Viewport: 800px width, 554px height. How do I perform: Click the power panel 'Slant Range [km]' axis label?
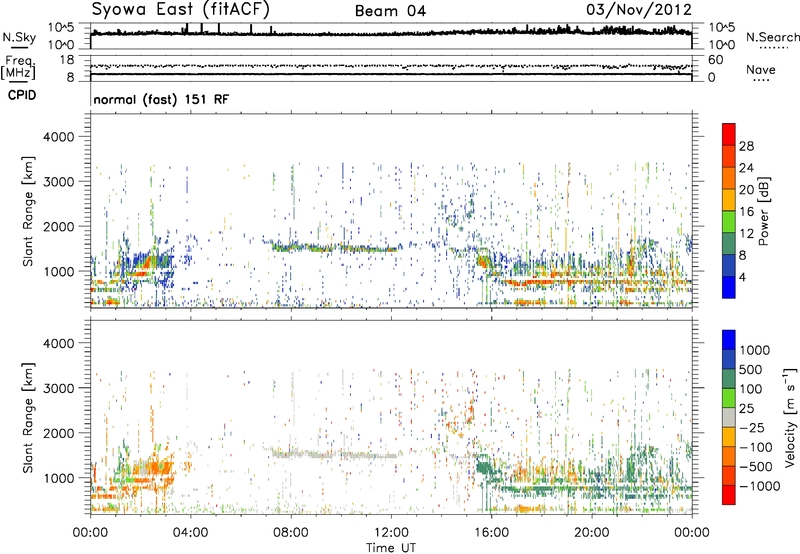click(x=28, y=211)
